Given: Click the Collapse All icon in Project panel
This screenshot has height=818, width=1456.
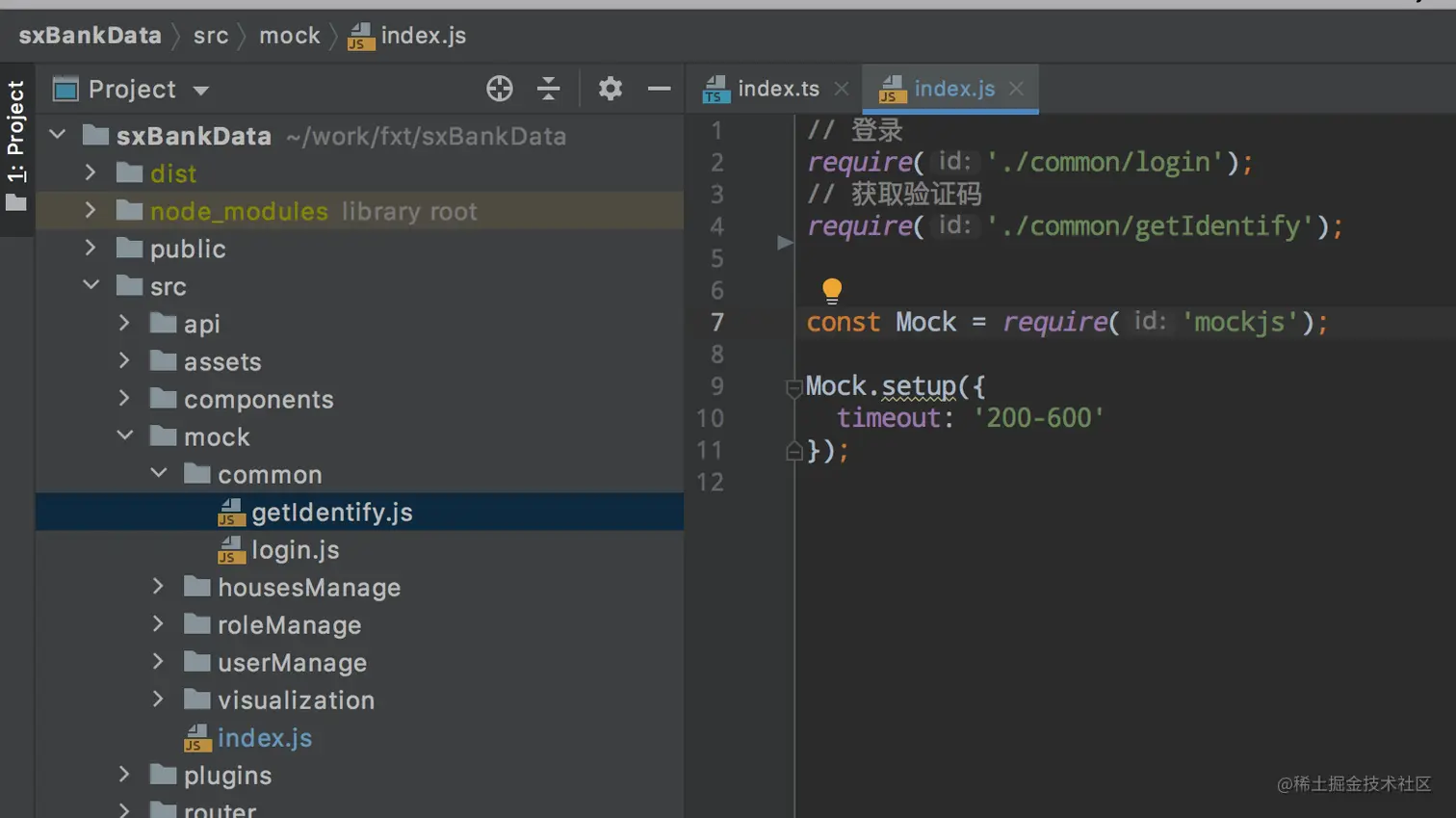Looking at the screenshot, I should click(x=549, y=89).
